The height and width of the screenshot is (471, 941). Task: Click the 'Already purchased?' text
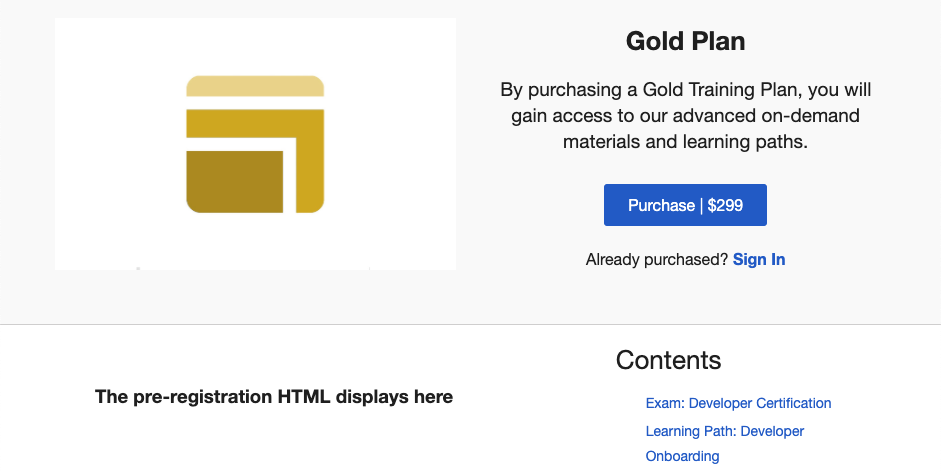click(x=657, y=259)
